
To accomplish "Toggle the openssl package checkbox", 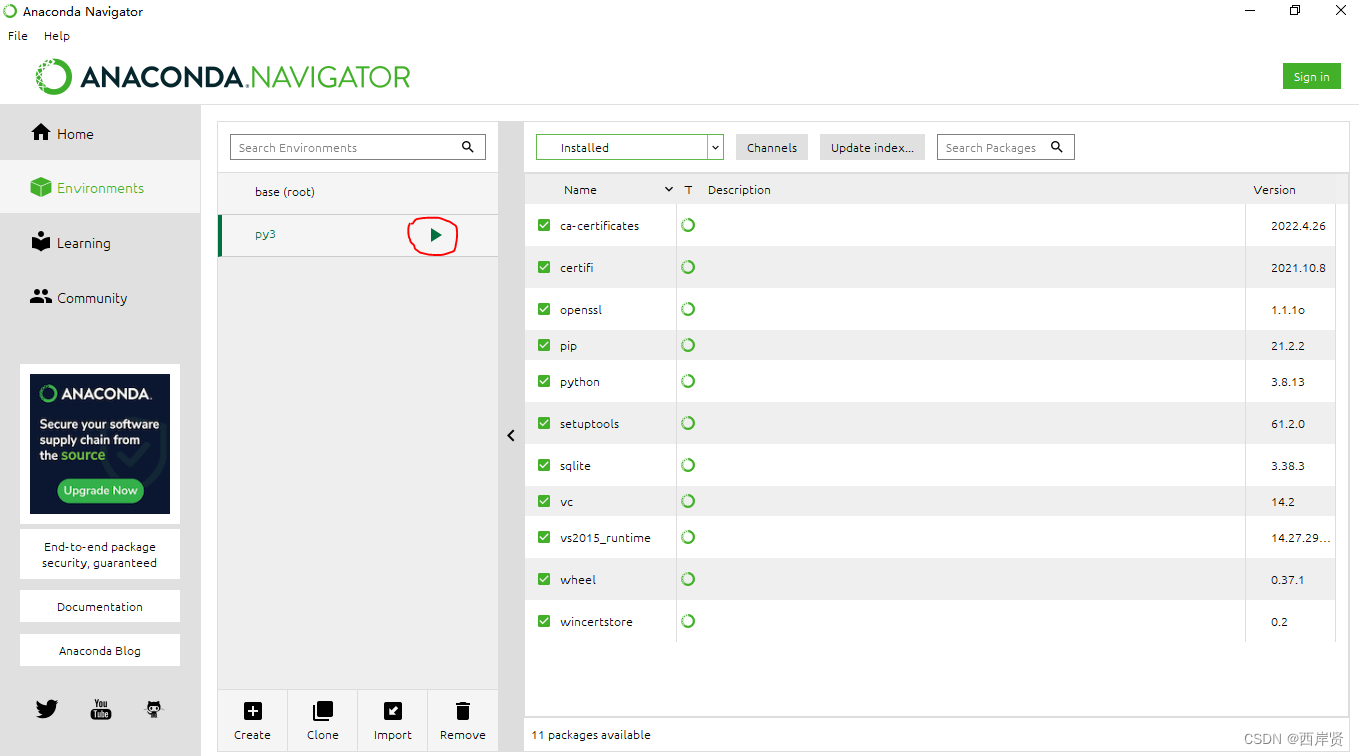I will (544, 309).
